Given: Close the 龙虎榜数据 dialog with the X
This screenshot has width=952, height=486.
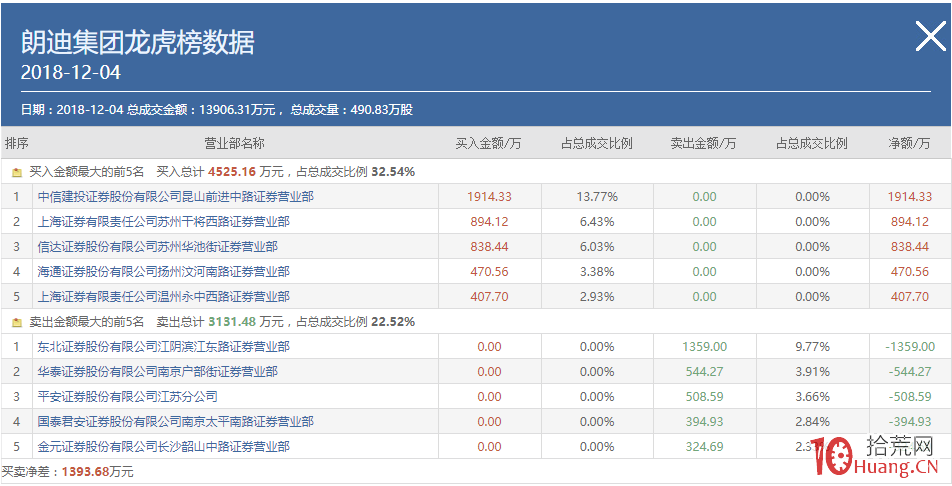Looking at the screenshot, I should pos(931,36).
